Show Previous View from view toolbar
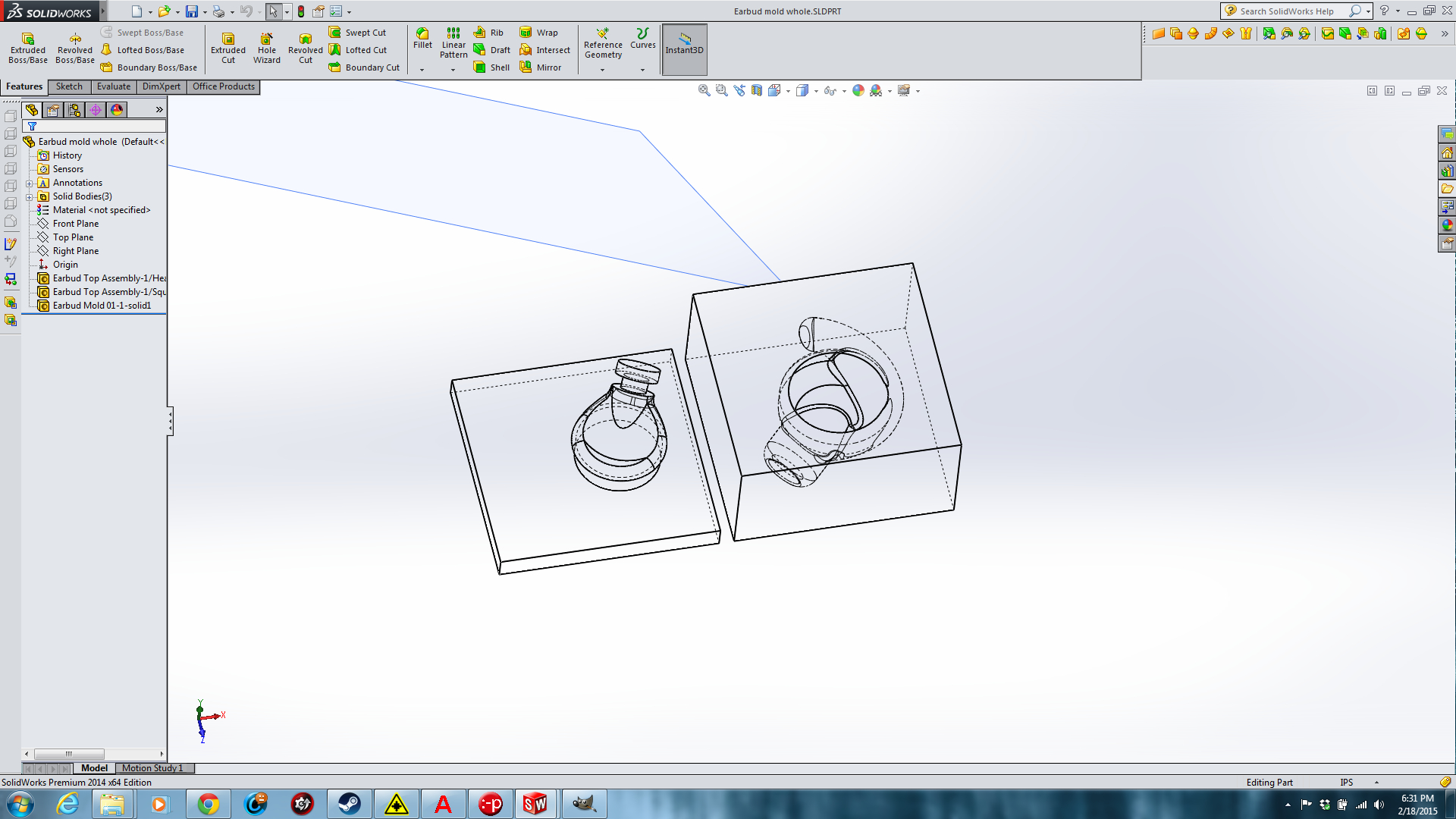 [x=739, y=91]
